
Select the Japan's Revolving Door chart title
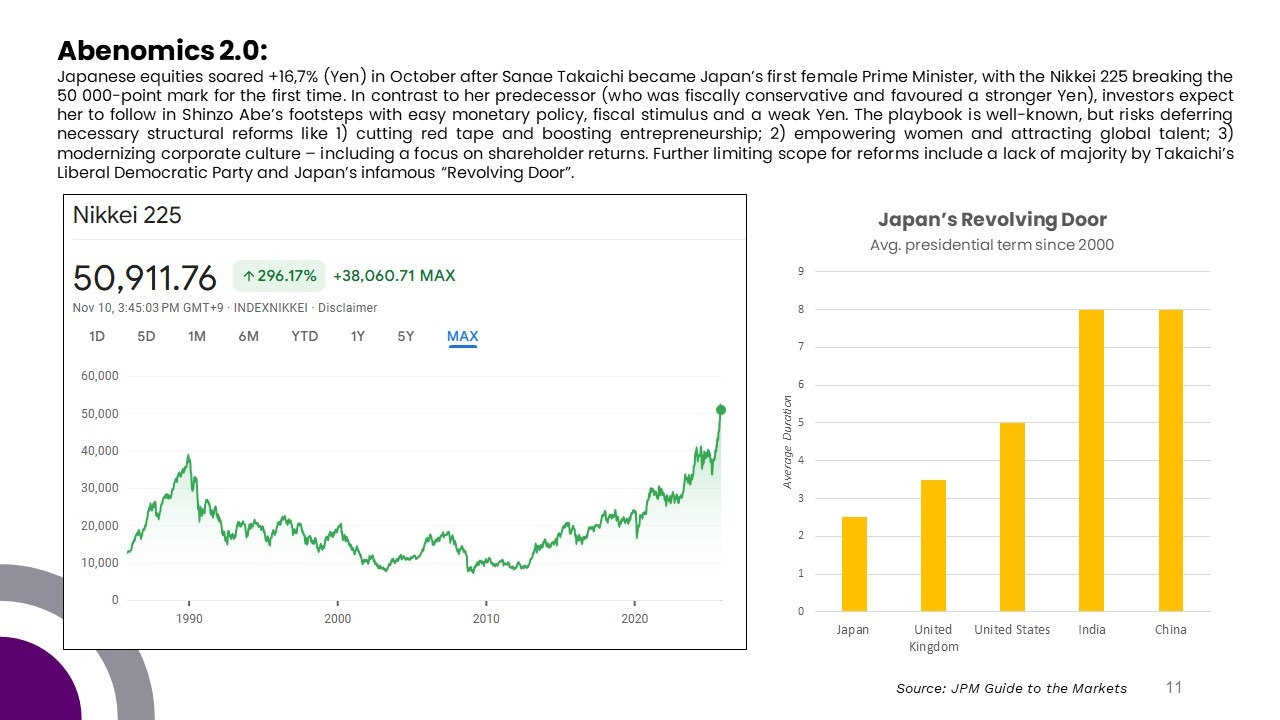[x=992, y=220]
